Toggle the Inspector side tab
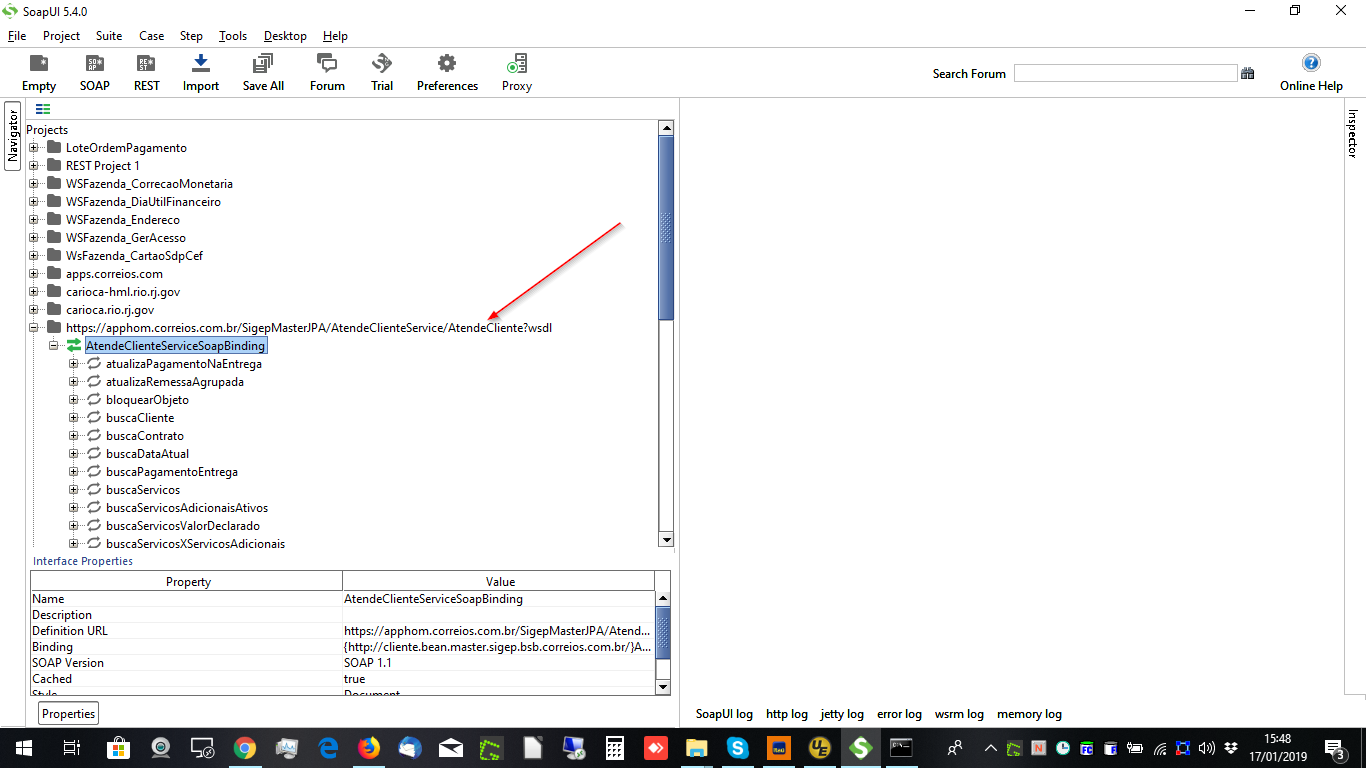Viewport: 1366px width, 768px height. (x=1353, y=134)
